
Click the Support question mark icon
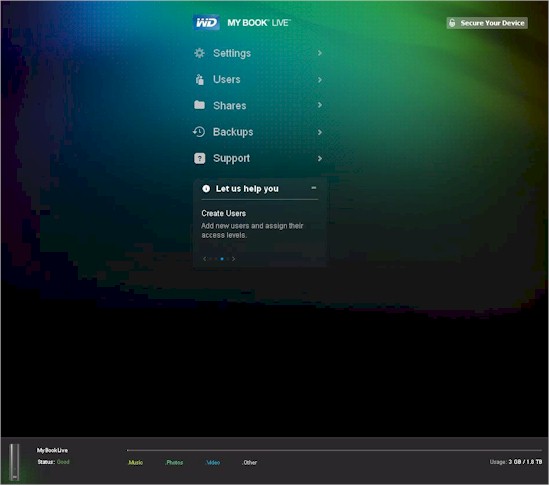[x=200, y=158]
